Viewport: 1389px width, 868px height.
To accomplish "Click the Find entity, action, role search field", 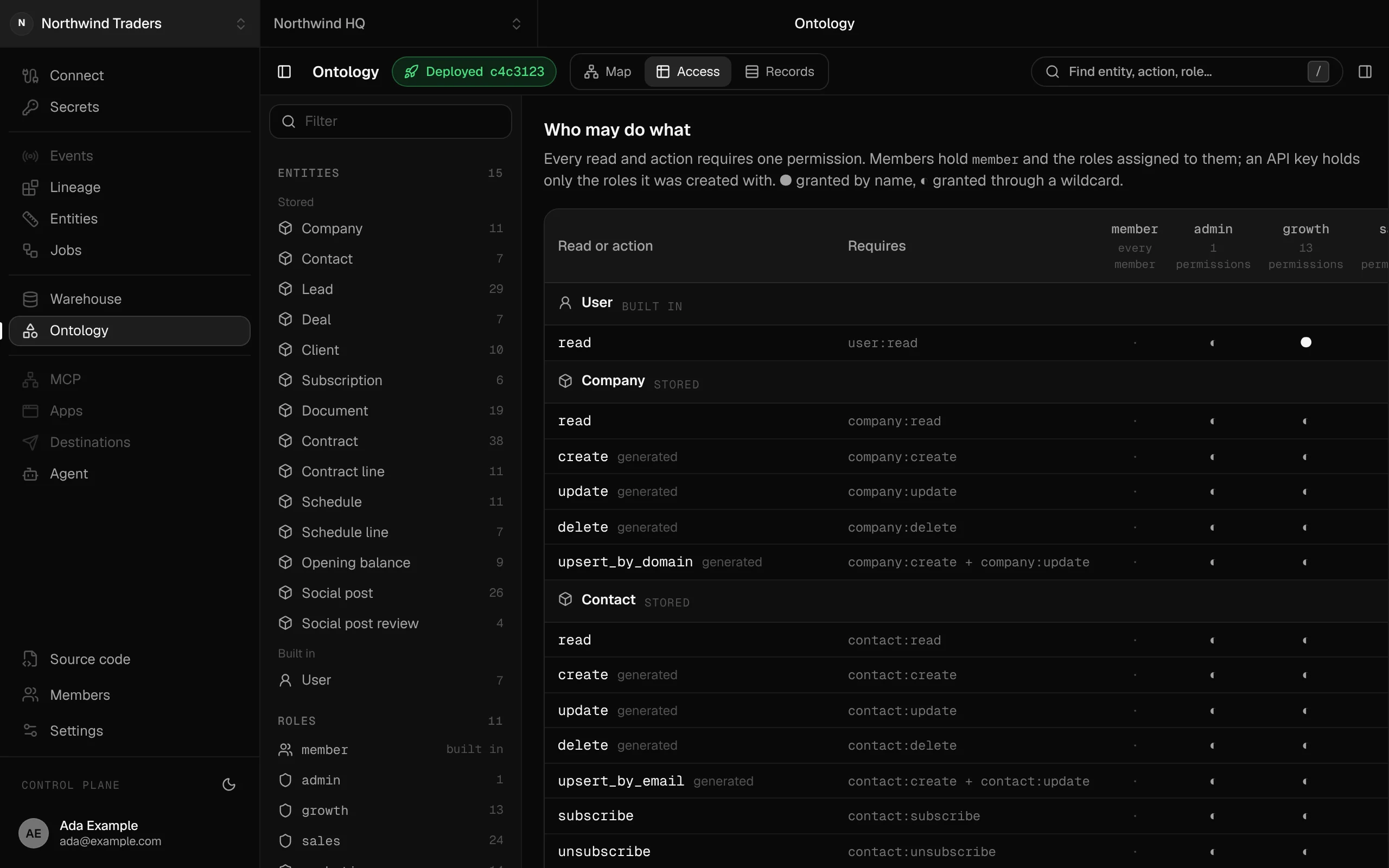I will [x=1187, y=72].
